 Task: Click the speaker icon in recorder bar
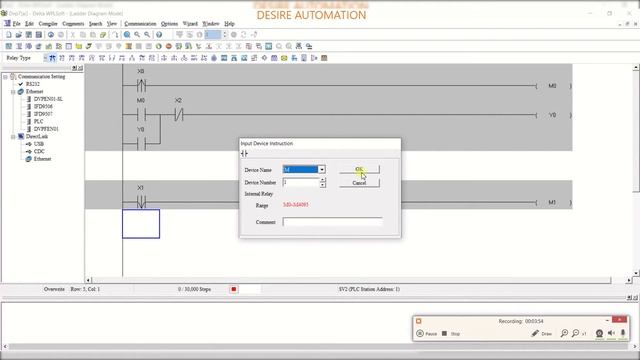click(x=611, y=333)
